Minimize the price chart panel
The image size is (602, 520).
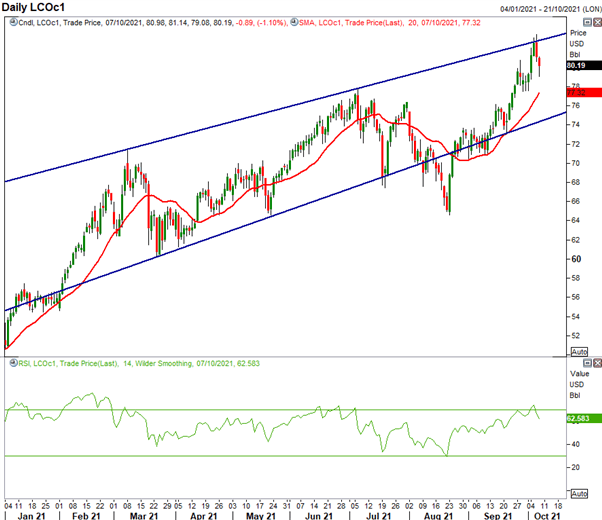[587, 22]
